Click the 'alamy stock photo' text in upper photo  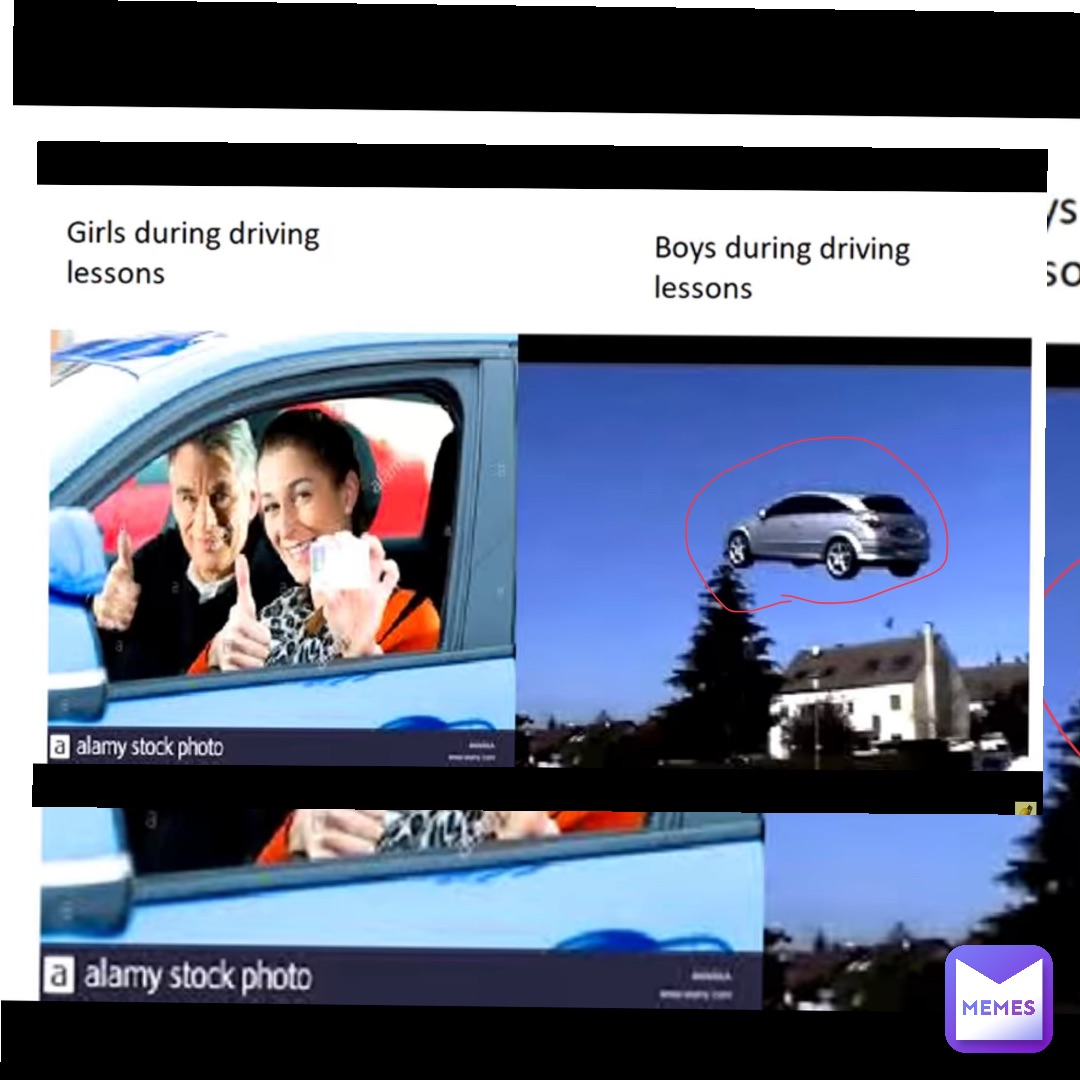148,747
